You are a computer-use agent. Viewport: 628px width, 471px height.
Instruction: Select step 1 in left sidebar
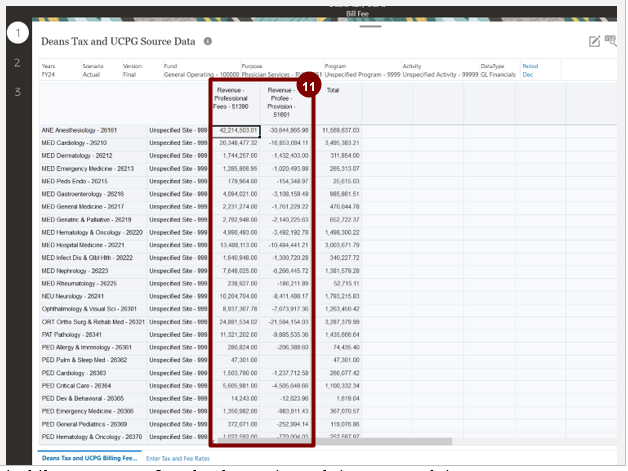18,33
